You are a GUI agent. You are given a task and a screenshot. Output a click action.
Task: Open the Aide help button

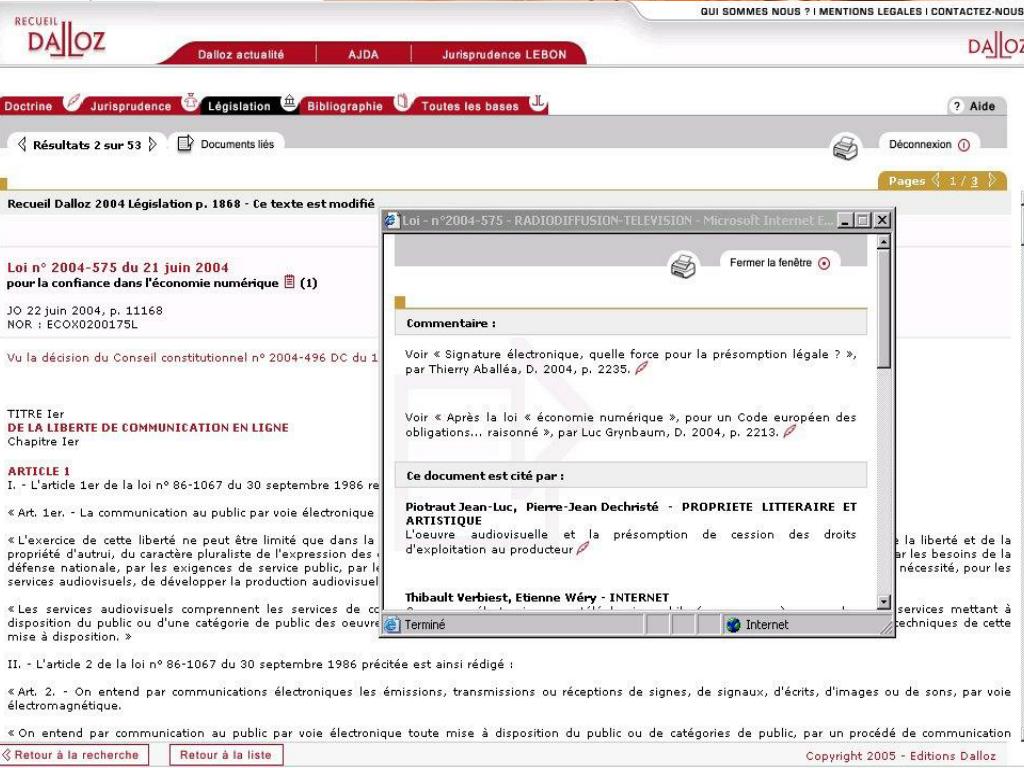tap(976, 106)
